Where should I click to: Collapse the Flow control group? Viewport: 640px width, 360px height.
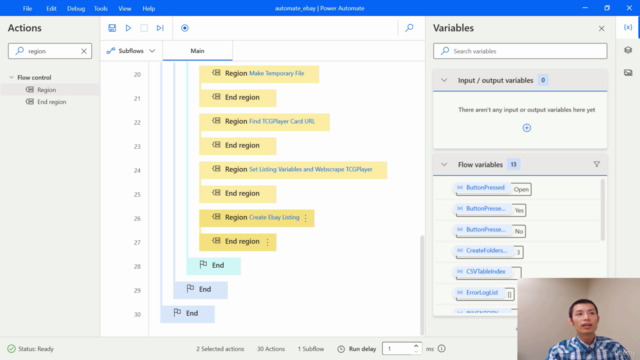click(11, 77)
